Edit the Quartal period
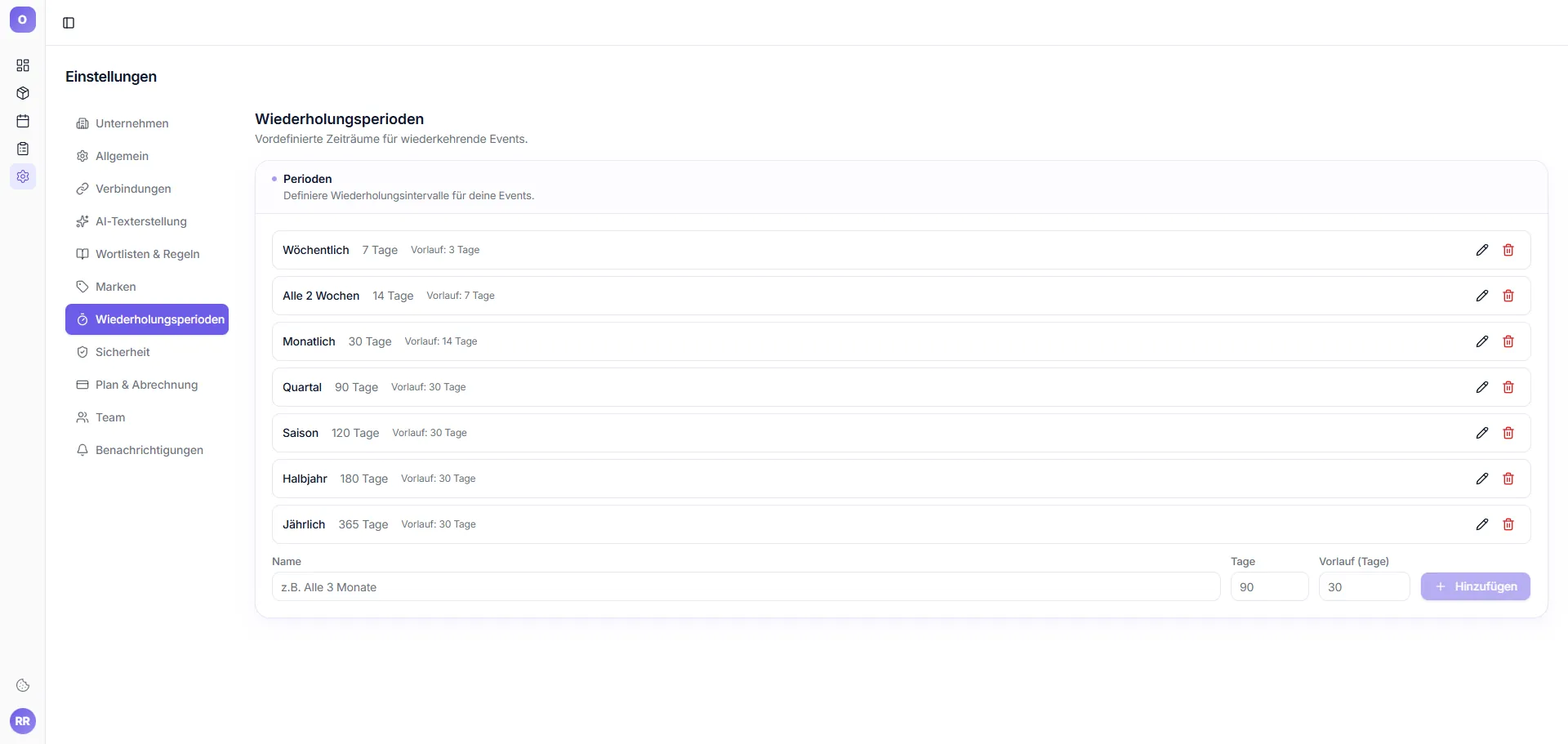This screenshot has height=744, width=1568. click(x=1482, y=387)
